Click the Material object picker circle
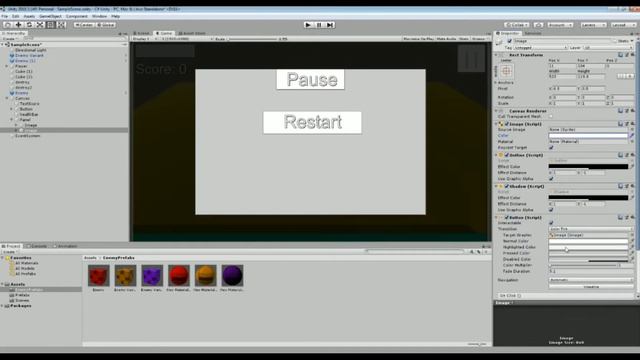The height and width of the screenshot is (360, 640). point(632,141)
